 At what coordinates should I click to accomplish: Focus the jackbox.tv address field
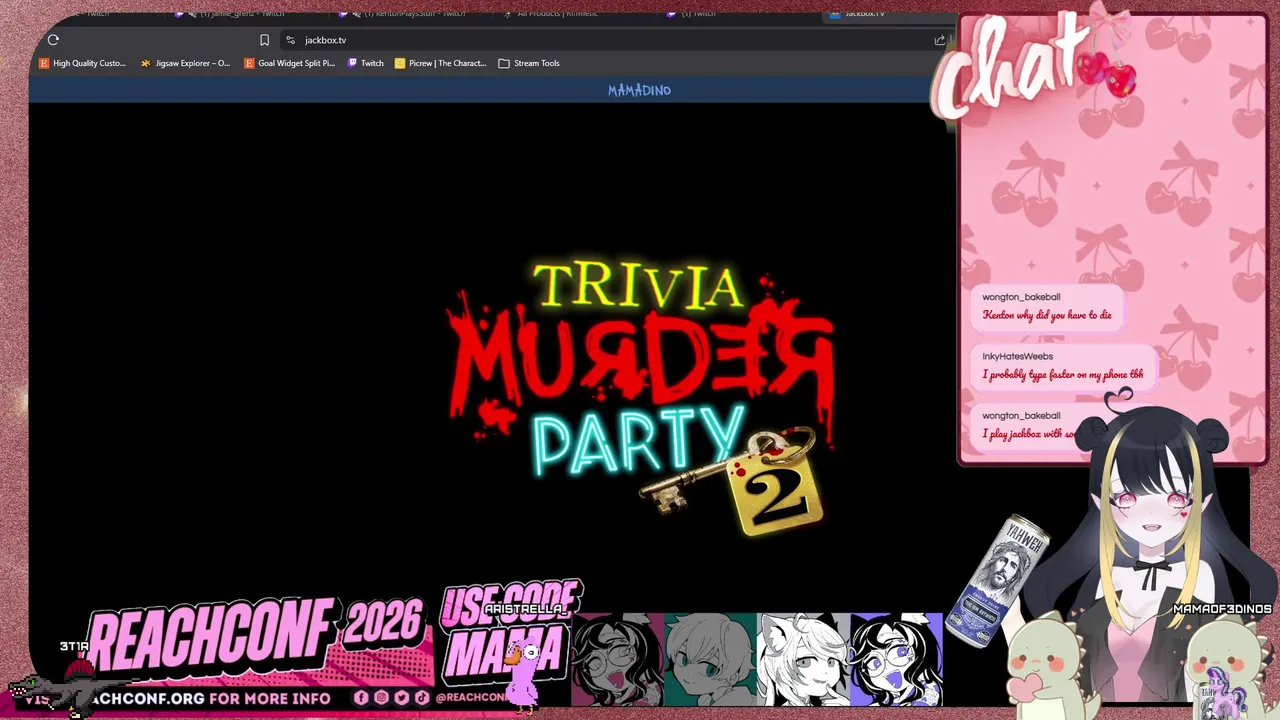[610, 40]
